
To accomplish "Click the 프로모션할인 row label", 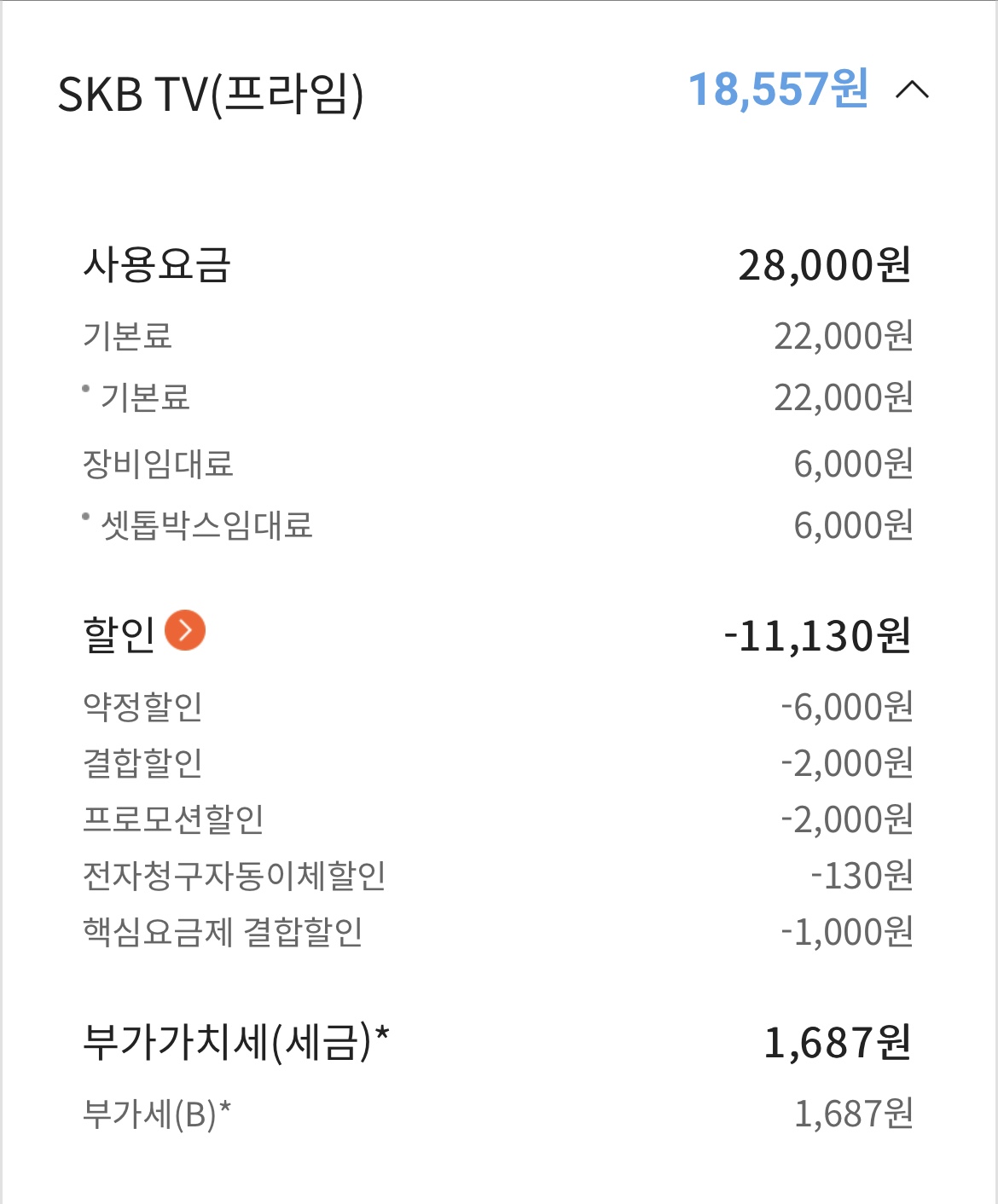I will pyautogui.click(x=173, y=819).
